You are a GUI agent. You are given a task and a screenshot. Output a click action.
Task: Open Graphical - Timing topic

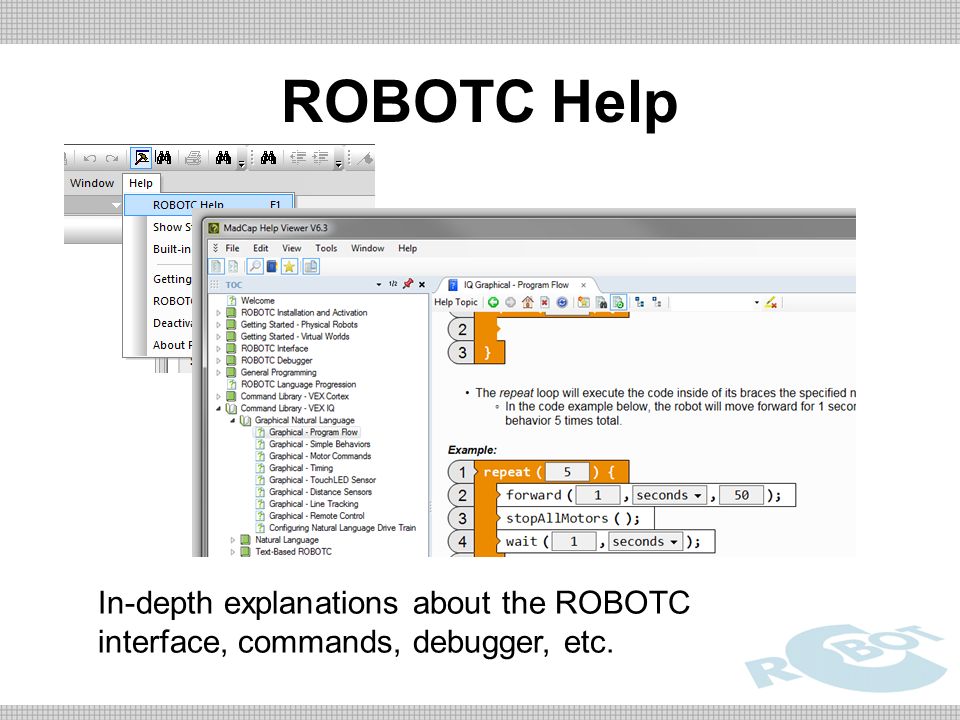point(301,468)
